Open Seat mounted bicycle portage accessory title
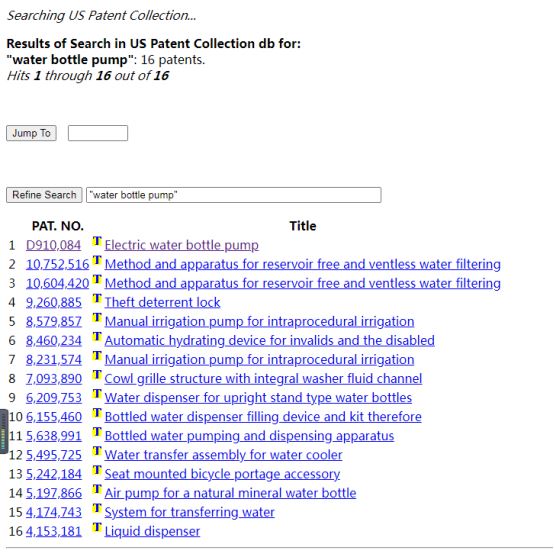Image resolution: width=554 pixels, height=557 pixels. coord(222,475)
